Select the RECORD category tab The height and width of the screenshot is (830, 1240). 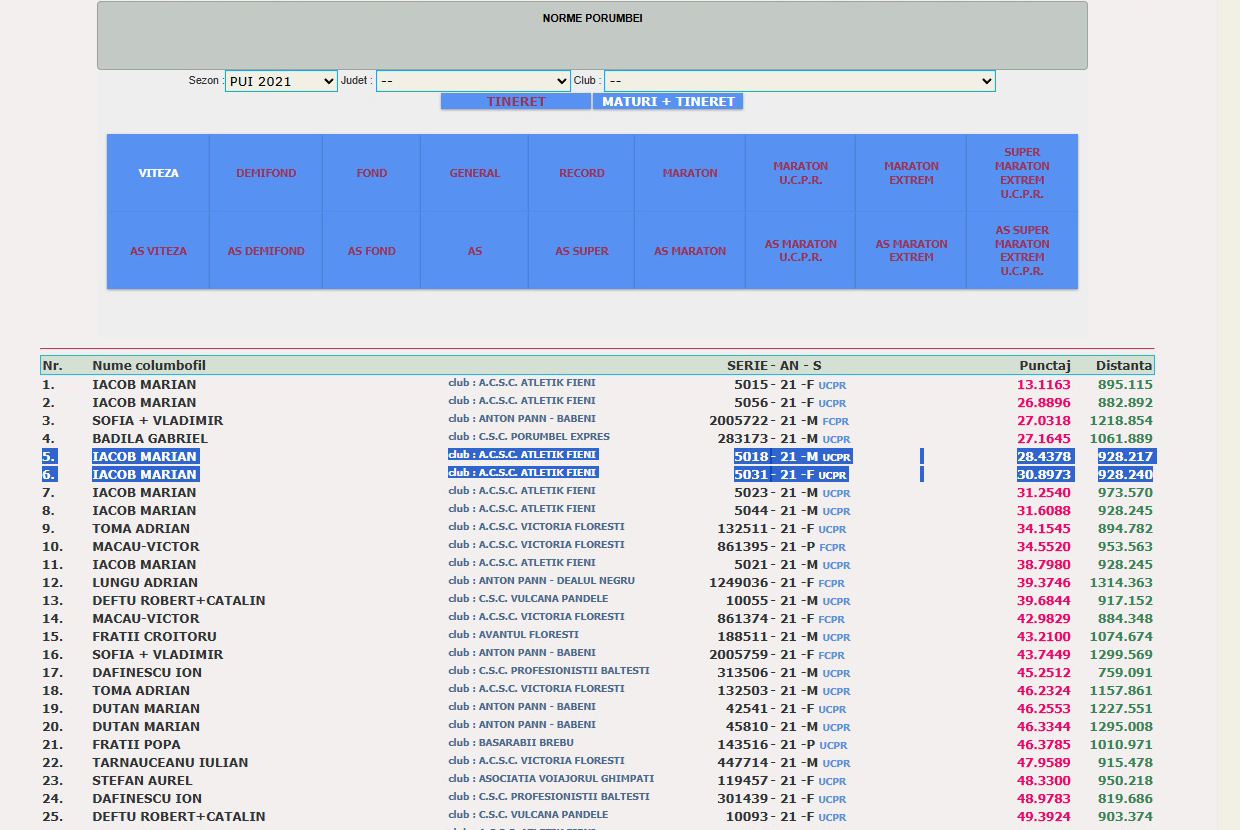581,173
